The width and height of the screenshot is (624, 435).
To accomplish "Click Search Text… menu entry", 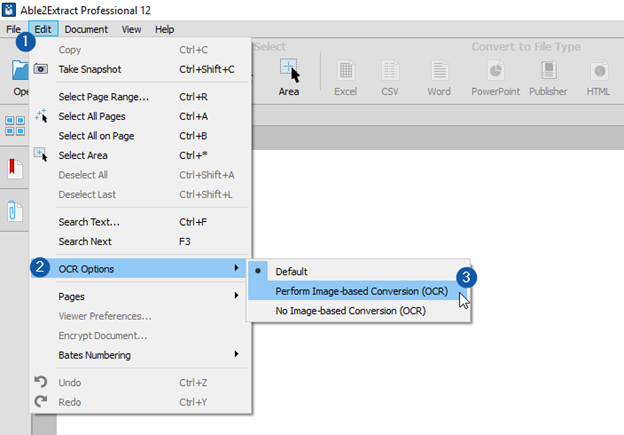I will click(x=140, y=222).
